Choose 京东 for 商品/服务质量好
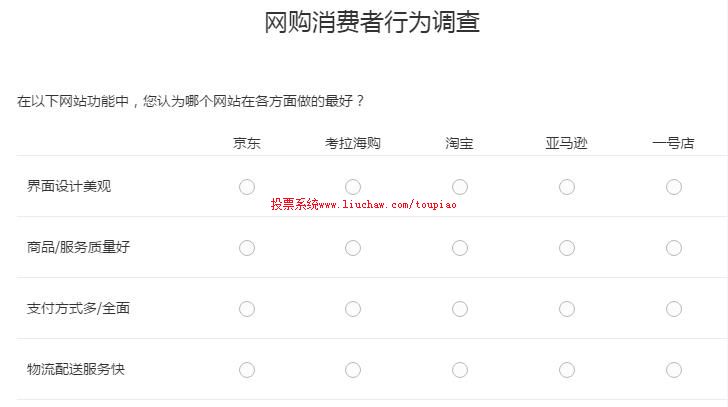 click(x=247, y=248)
